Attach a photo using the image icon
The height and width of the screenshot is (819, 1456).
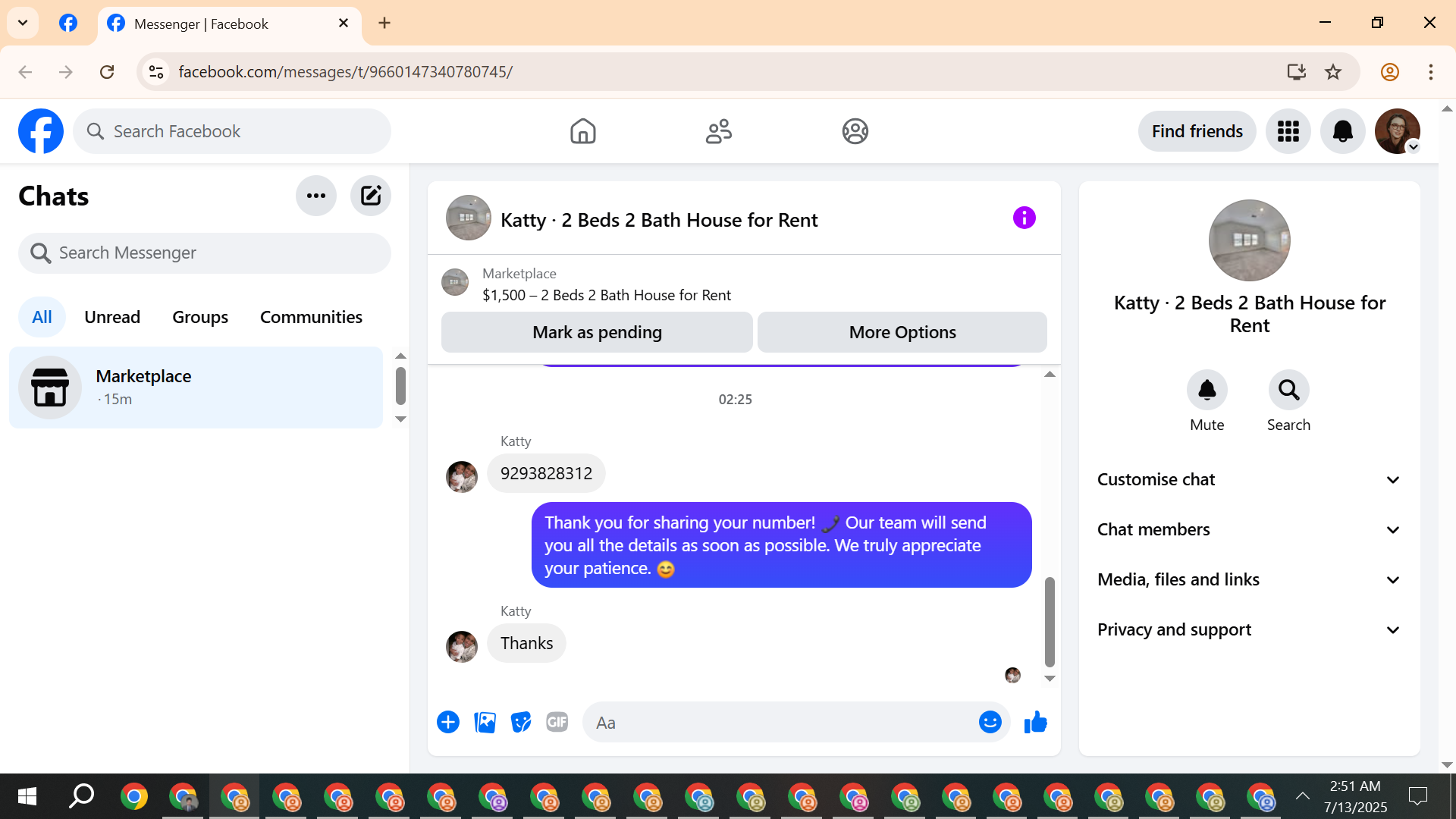pos(485,723)
